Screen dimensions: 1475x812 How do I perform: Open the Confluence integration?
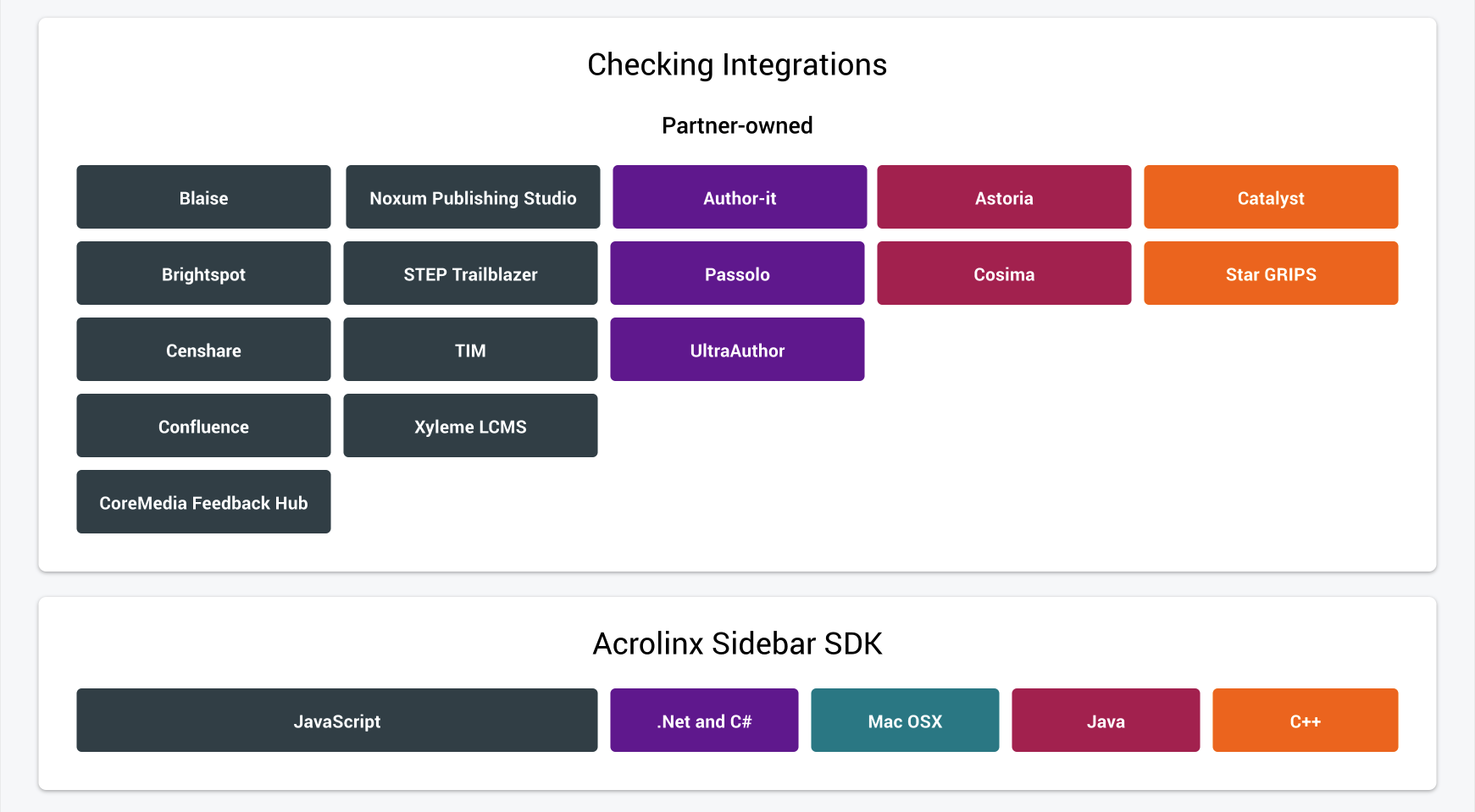click(203, 425)
